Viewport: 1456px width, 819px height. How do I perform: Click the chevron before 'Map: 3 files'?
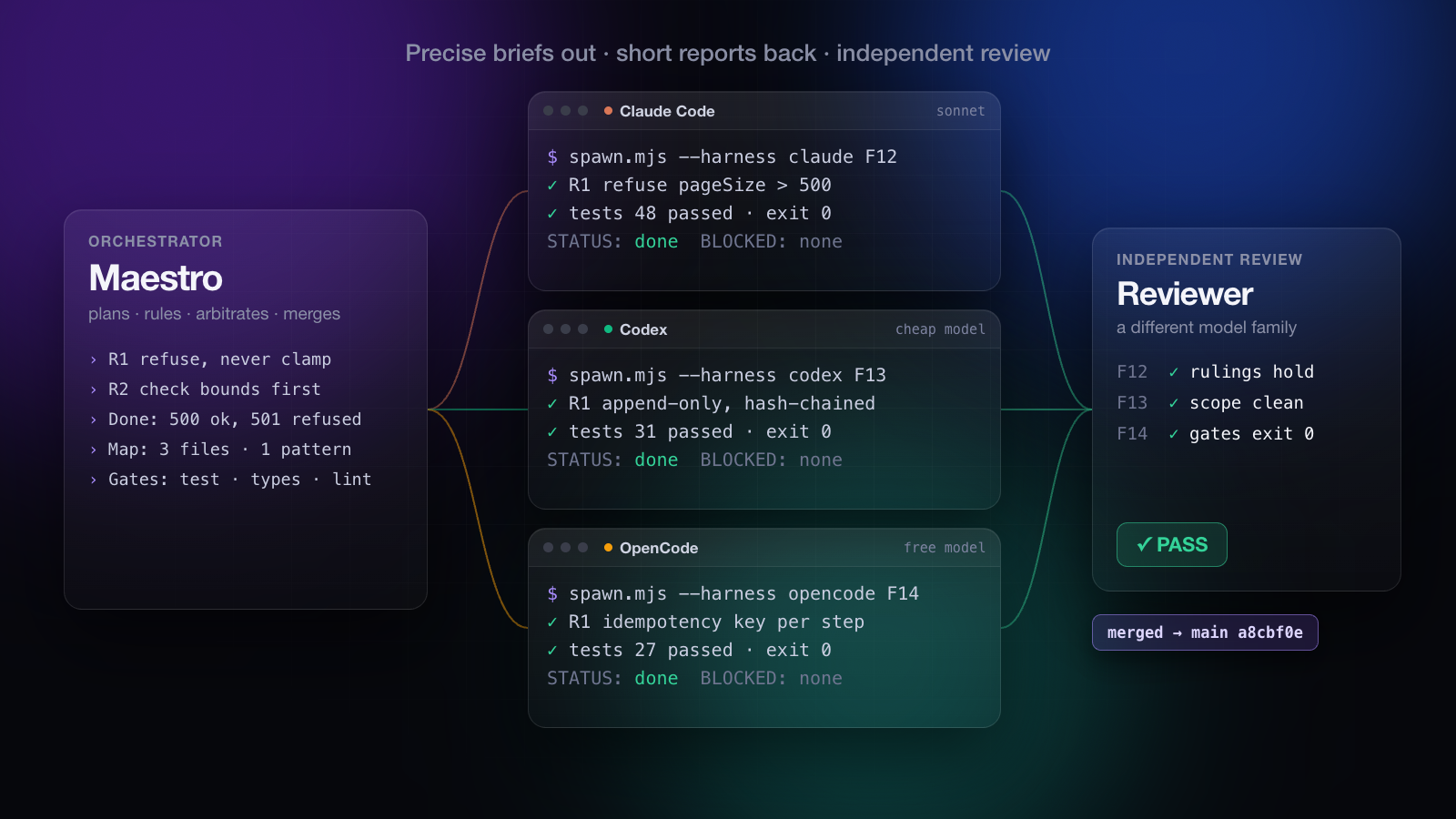(93, 450)
